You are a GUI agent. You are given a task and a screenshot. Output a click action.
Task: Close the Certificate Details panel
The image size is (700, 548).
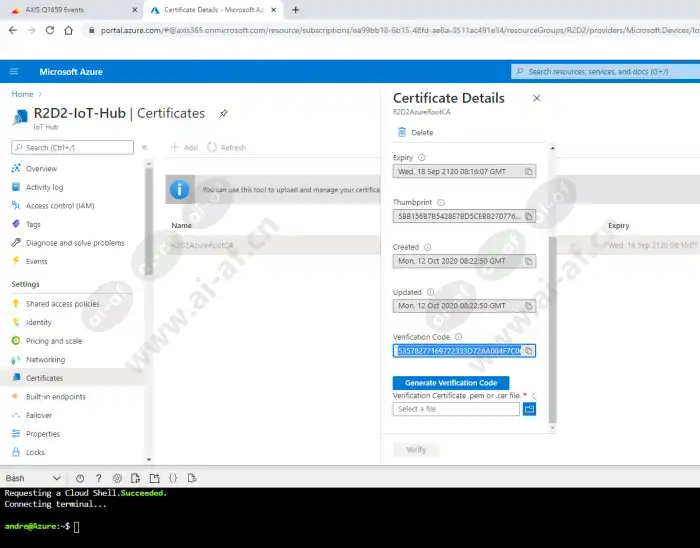point(537,98)
